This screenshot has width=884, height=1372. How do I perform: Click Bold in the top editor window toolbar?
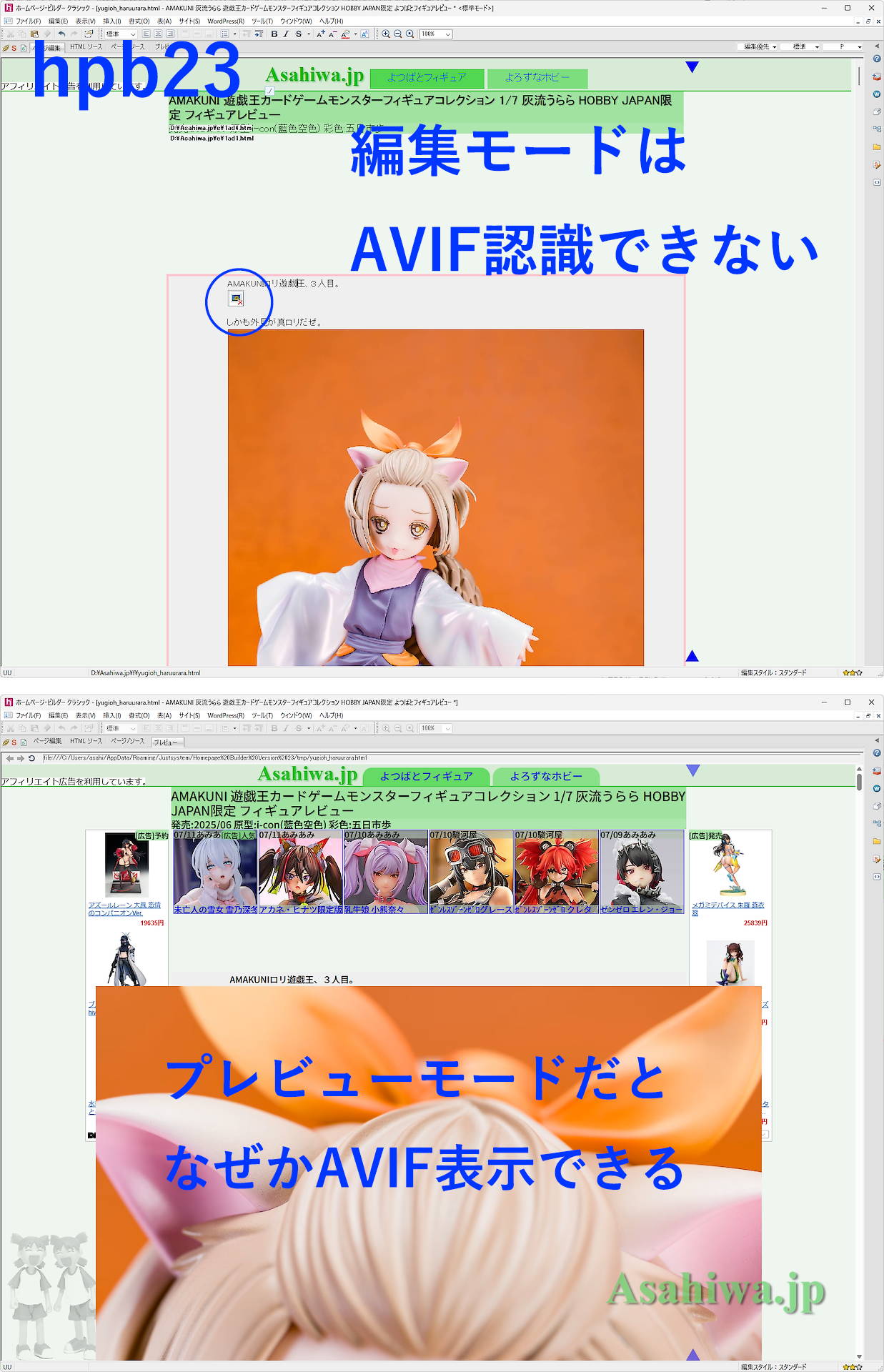(274, 34)
